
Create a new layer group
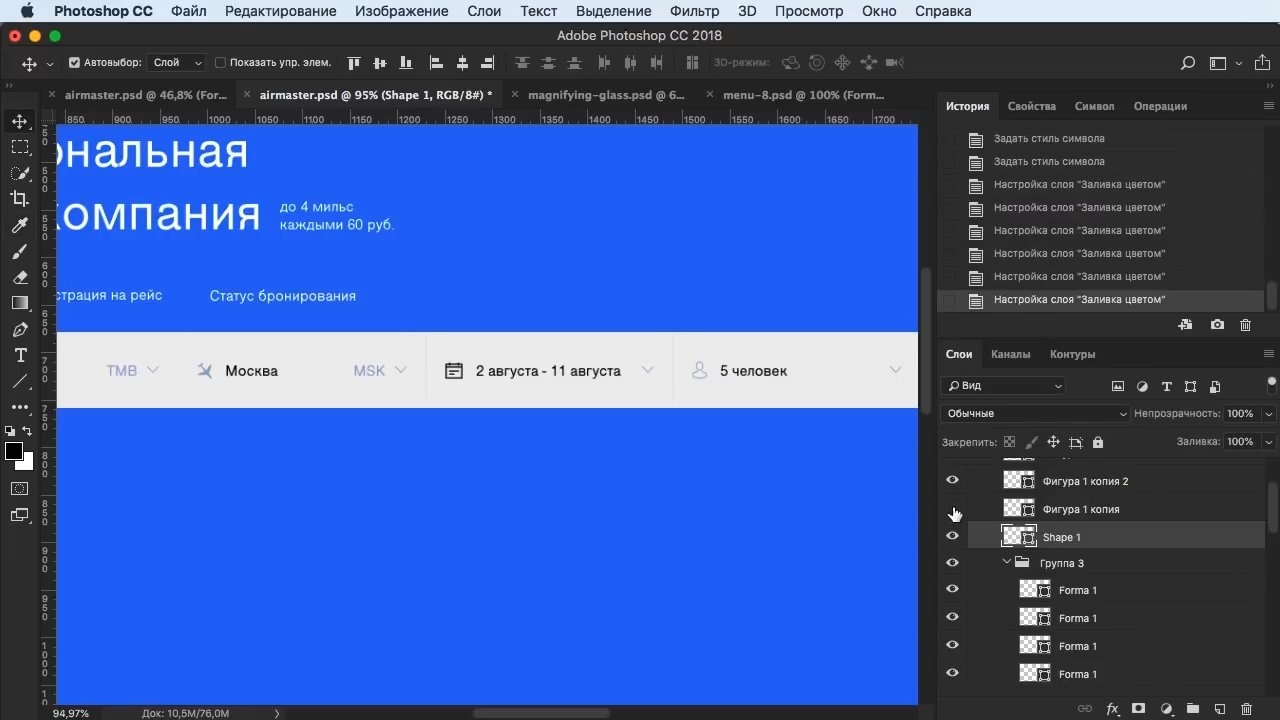coord(1193,709)
